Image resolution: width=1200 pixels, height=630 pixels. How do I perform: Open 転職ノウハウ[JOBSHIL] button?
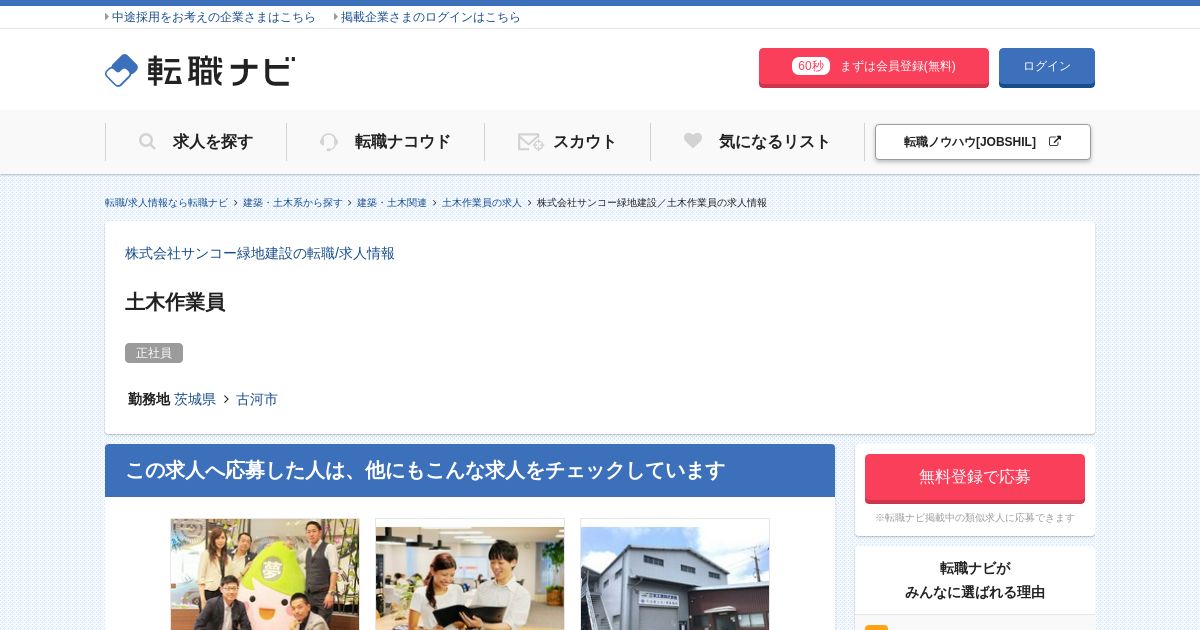tap(983, 142)
